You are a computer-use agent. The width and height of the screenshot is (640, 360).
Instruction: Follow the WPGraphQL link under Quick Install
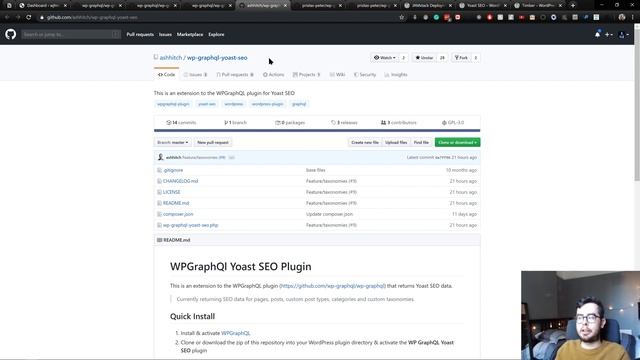pyautogui.click(x=236, y=333)
